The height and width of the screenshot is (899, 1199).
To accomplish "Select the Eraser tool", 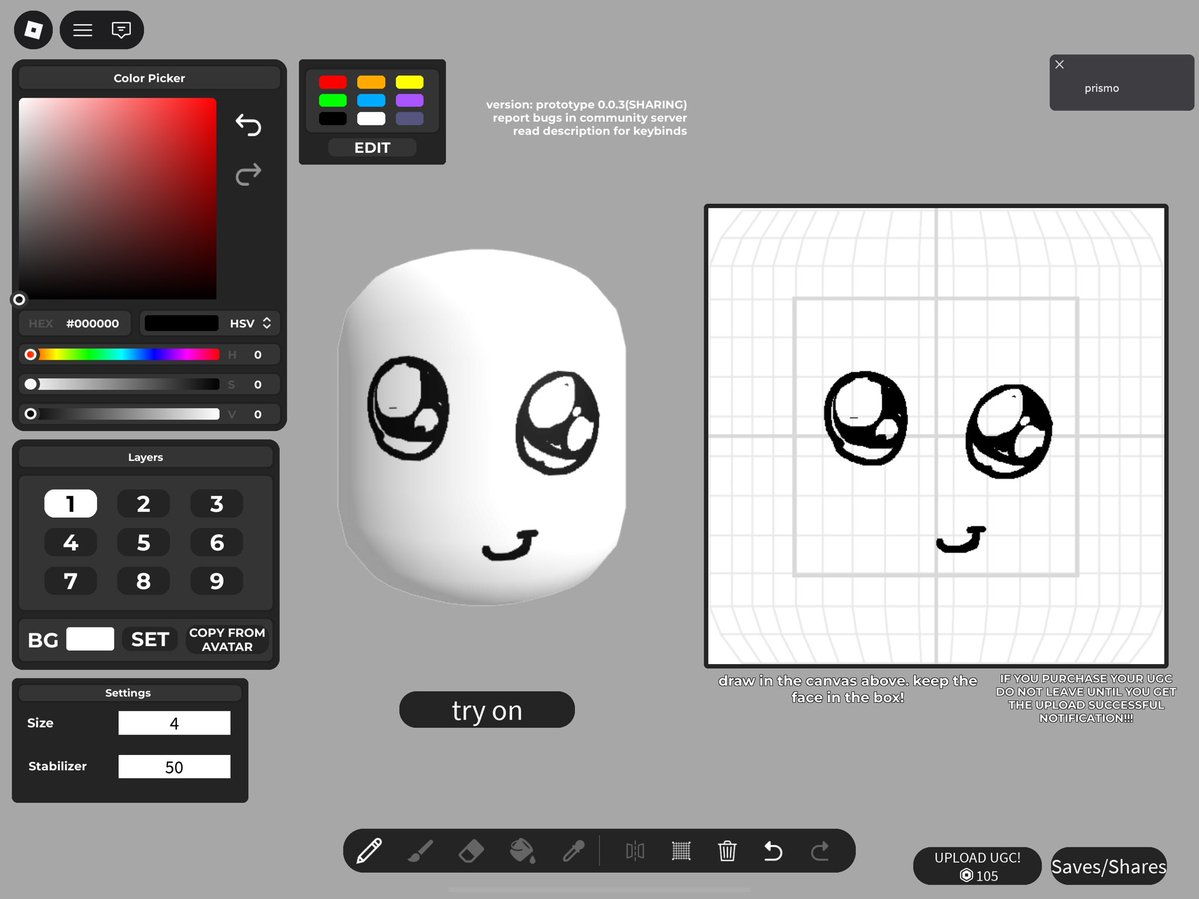I will (471, 851).
